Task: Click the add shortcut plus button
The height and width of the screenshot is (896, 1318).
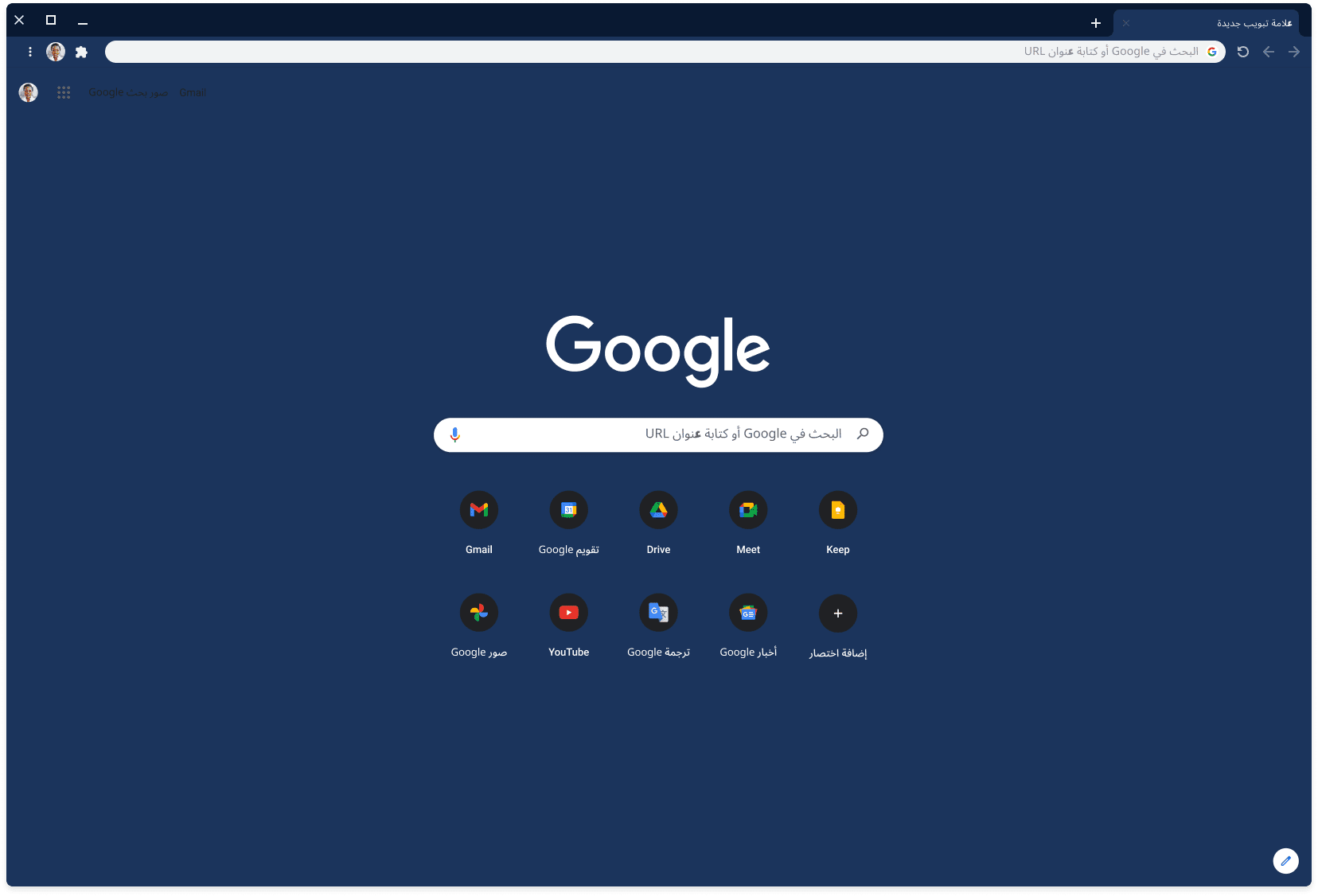Action: point(837,614)
